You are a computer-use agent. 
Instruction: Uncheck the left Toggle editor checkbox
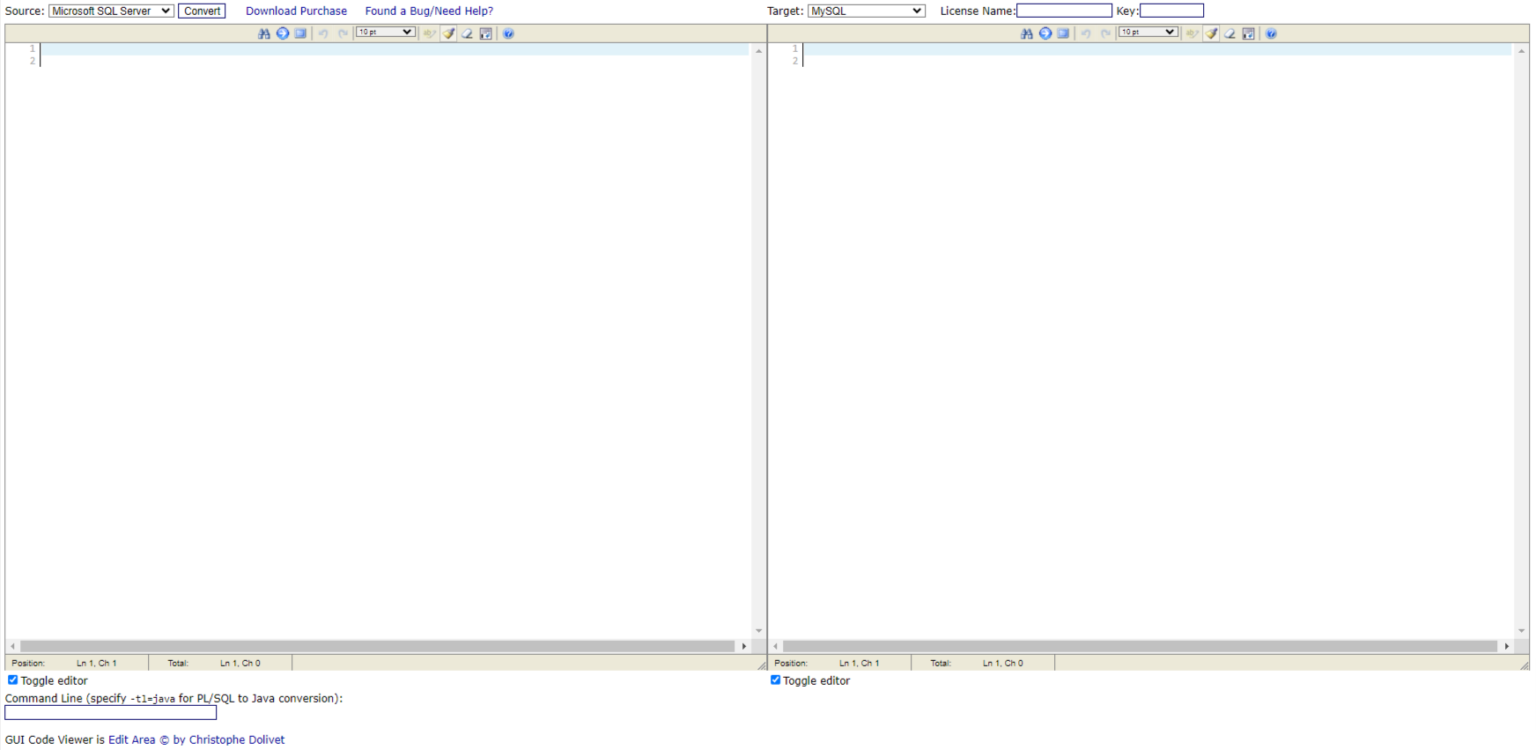pyautogui.click(x=13, y=680)
